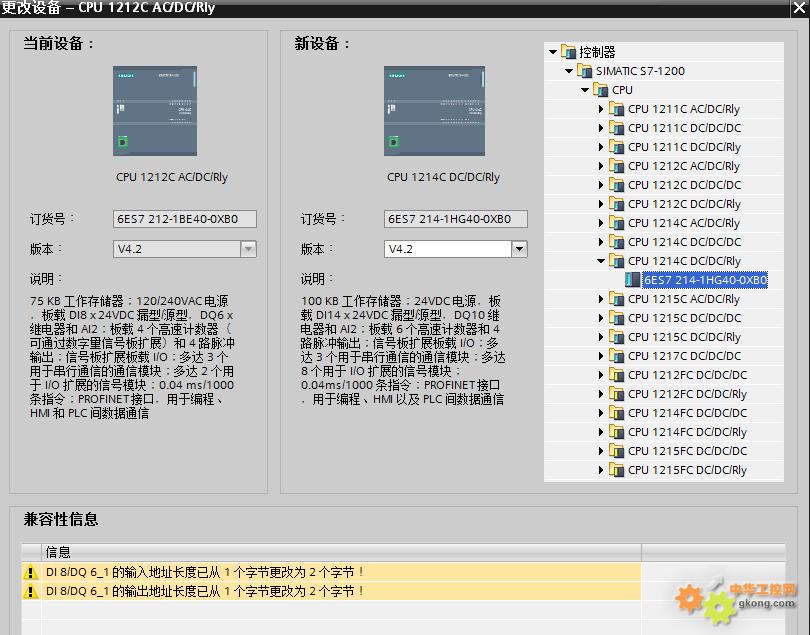Open the new device version dropdown
Viewport: 810px width, 635px height.
(519, 249)
